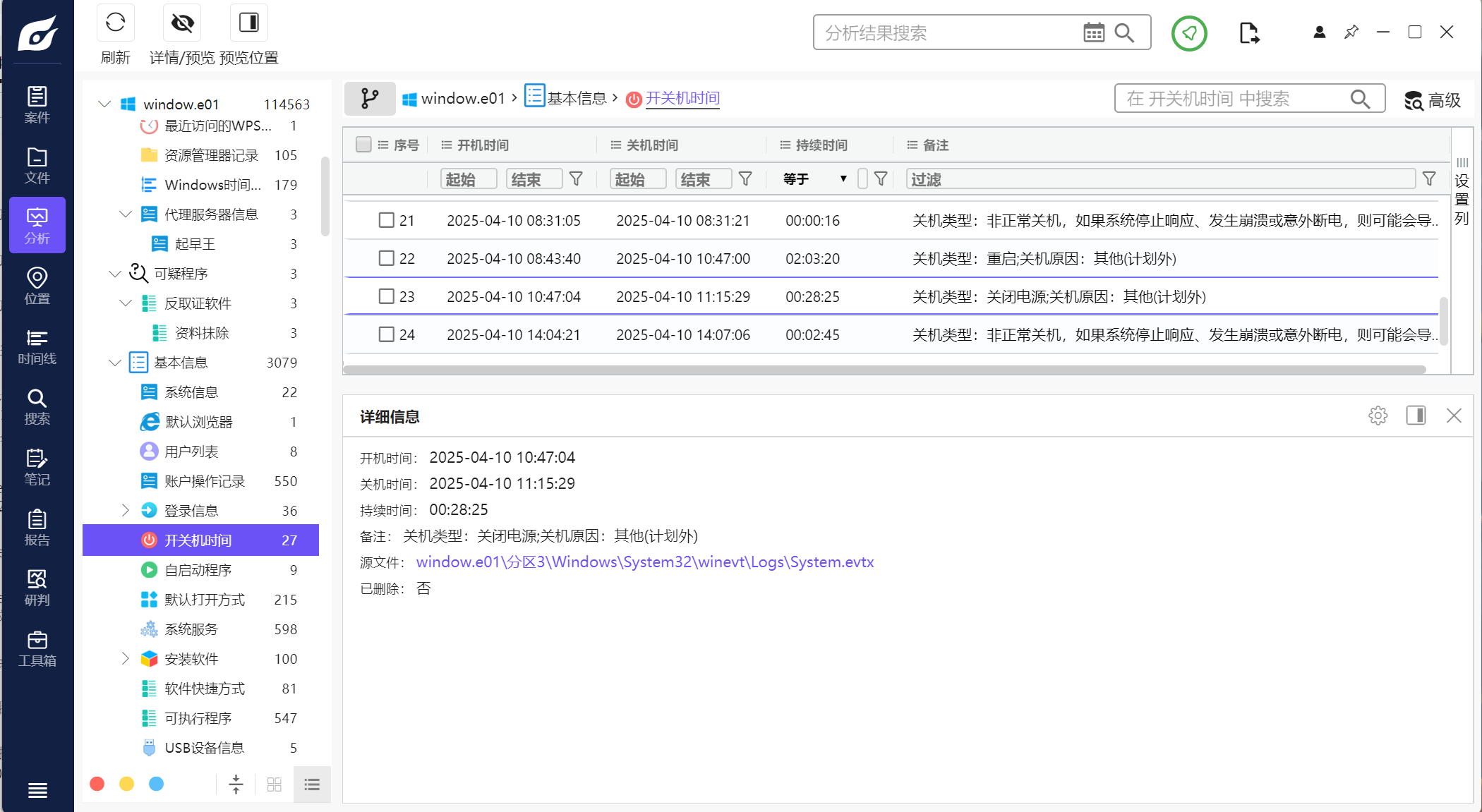1482x812 pixels.
Task: Check the select-all checkbox in header
Action: [363, 145]
